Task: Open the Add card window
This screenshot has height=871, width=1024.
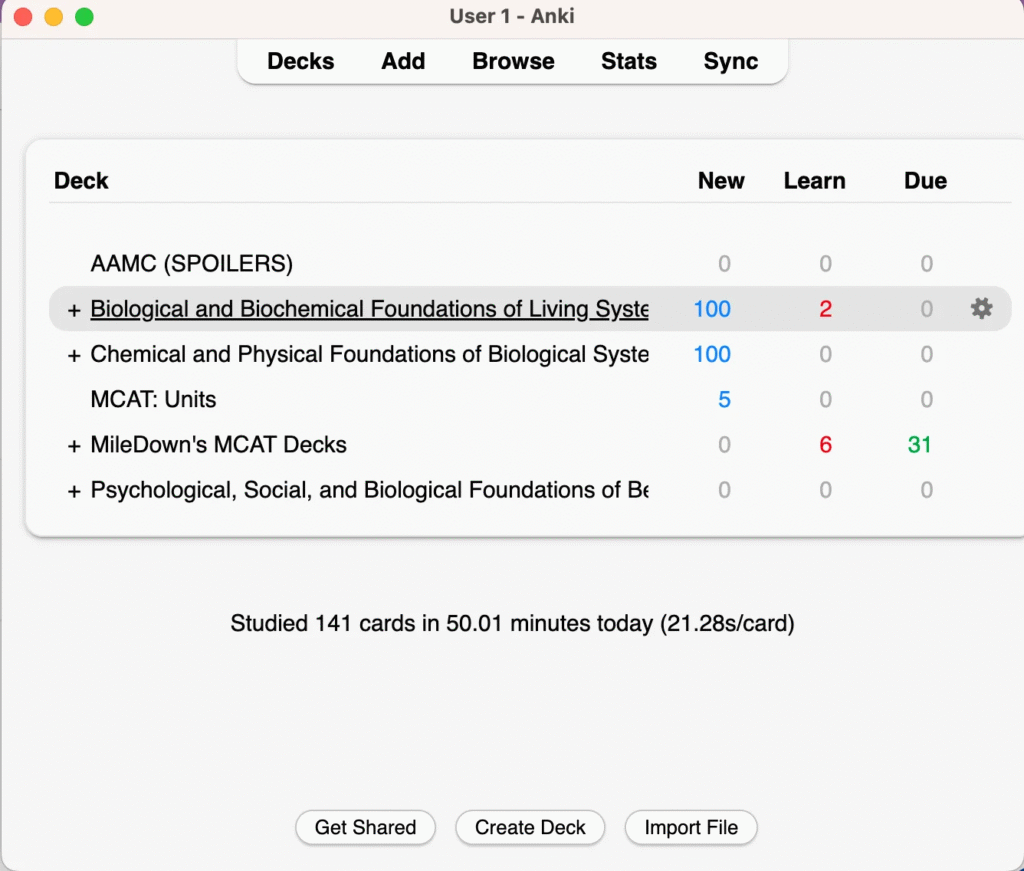Action: tap(403, 61)
